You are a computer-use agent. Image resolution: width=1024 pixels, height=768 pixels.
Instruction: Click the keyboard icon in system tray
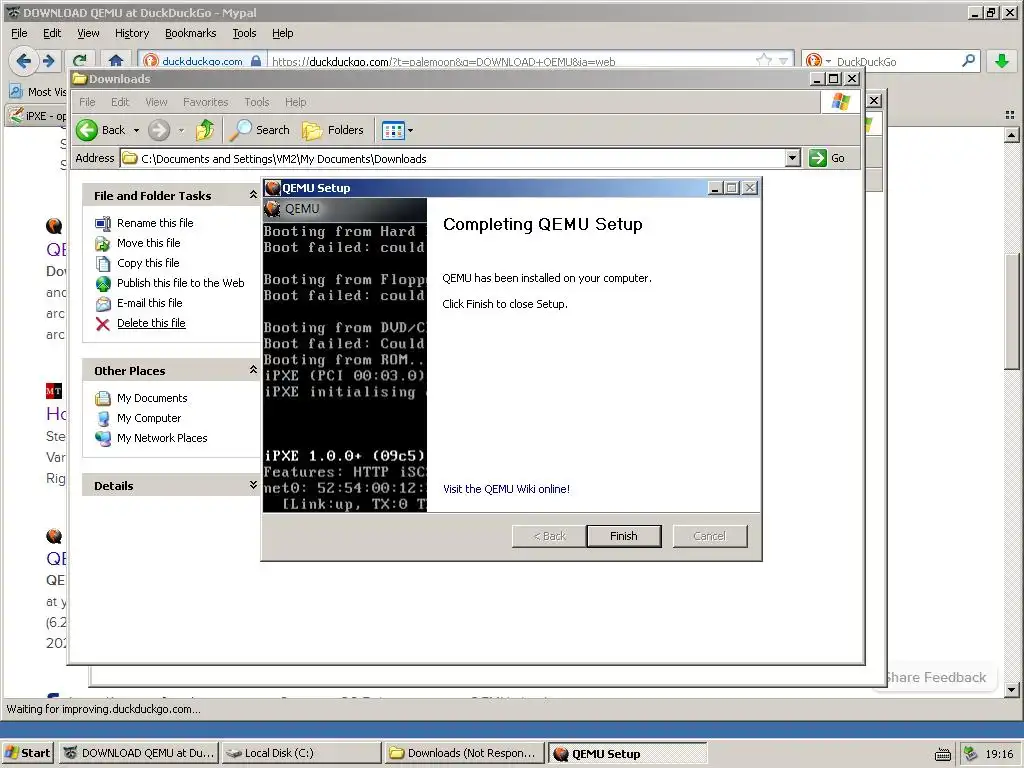coord(942,754)
